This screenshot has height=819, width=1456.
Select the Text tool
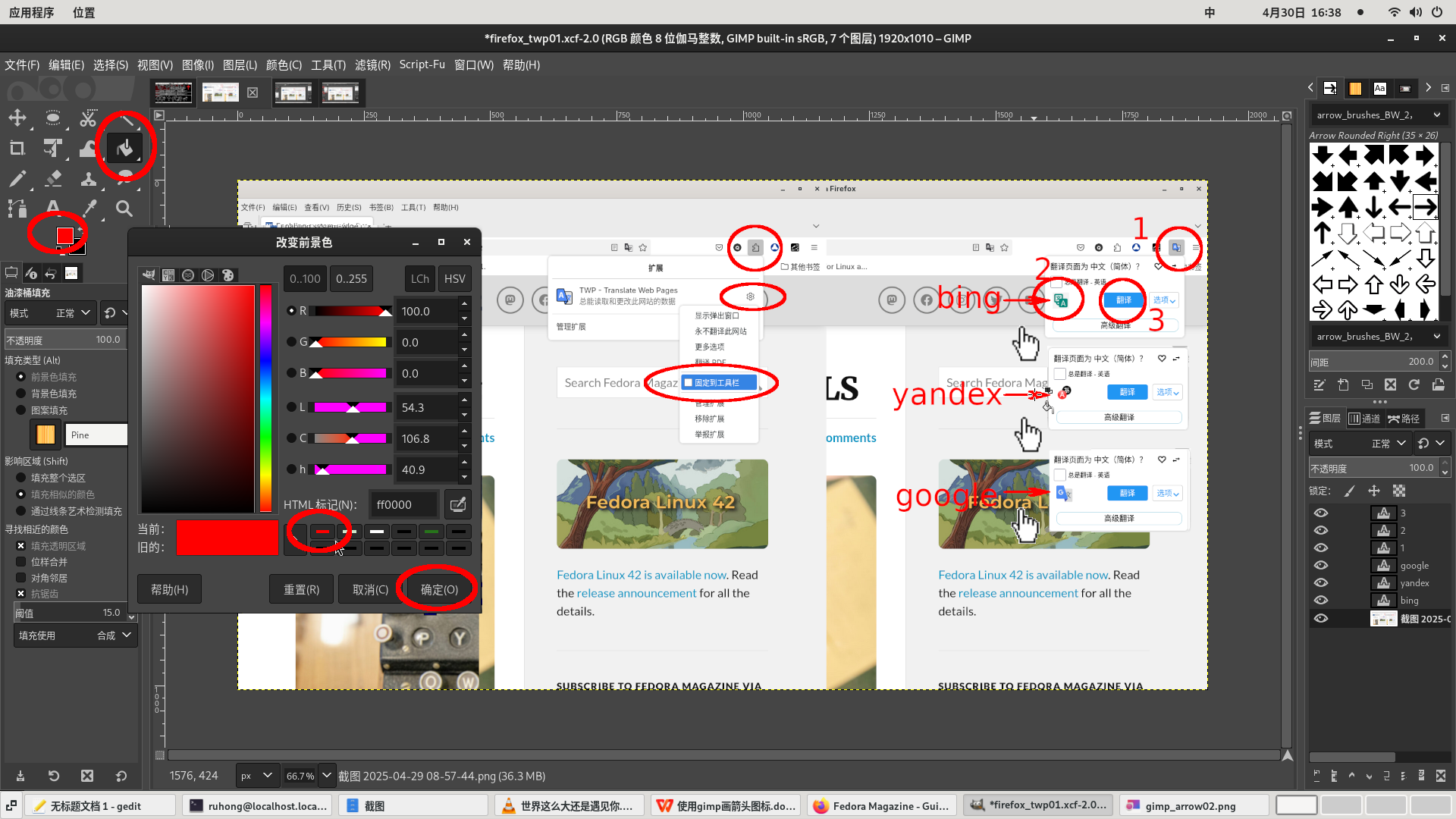[x=52, y=209]
